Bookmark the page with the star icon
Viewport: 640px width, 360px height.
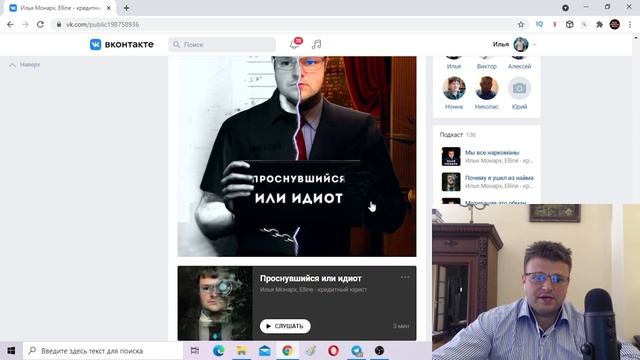click(521, 24)
